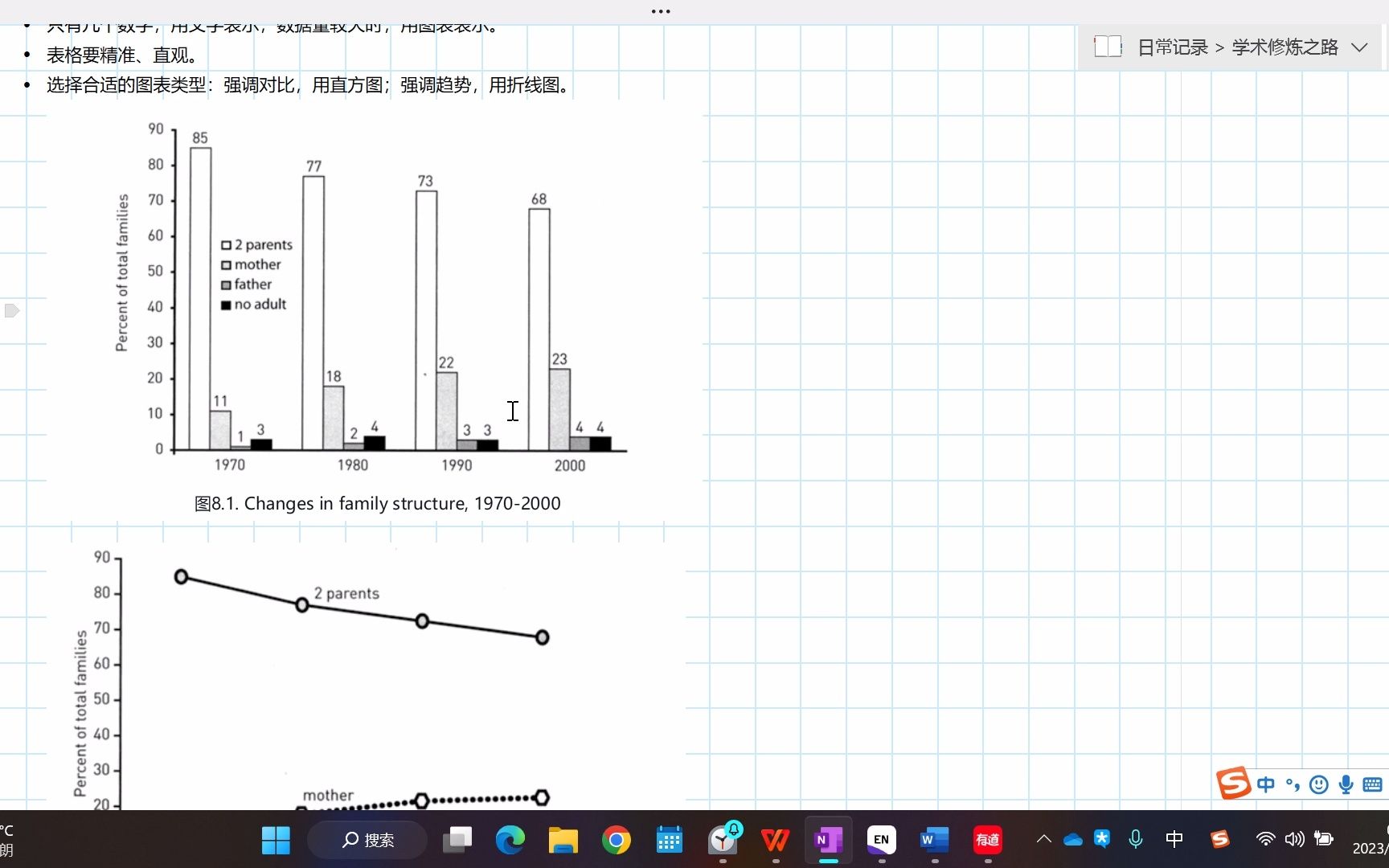Open File Explorer from the taskbar
Screen dimensions: 1389x868
point(563,840)
